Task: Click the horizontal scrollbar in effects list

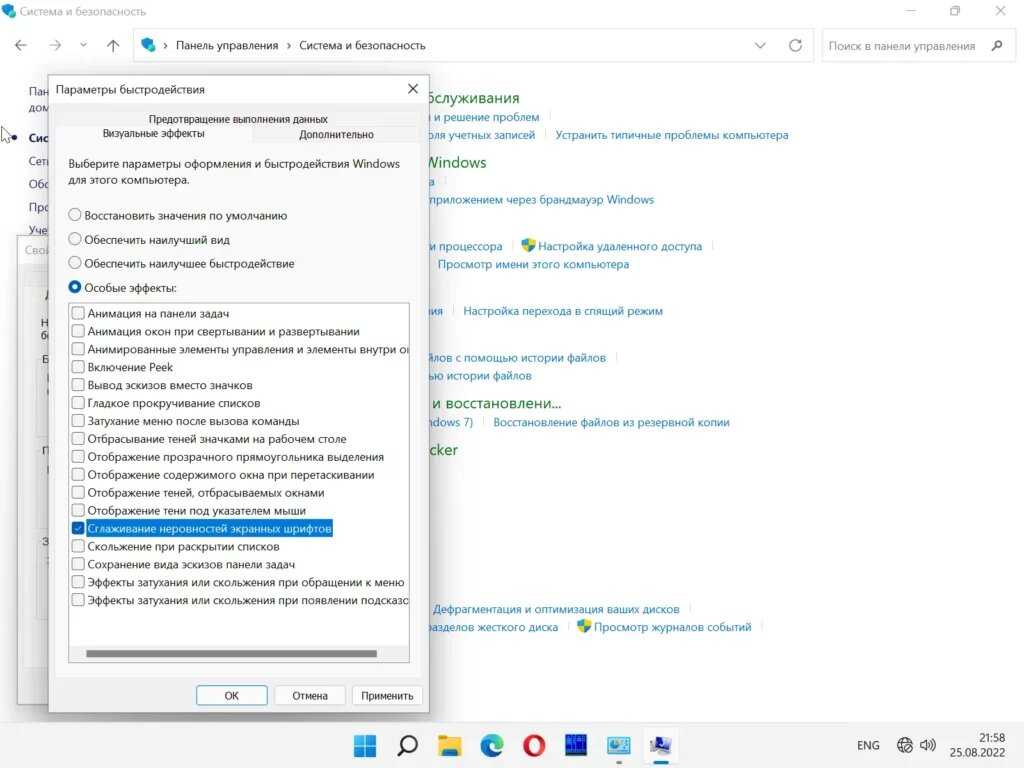Action: 231,654
